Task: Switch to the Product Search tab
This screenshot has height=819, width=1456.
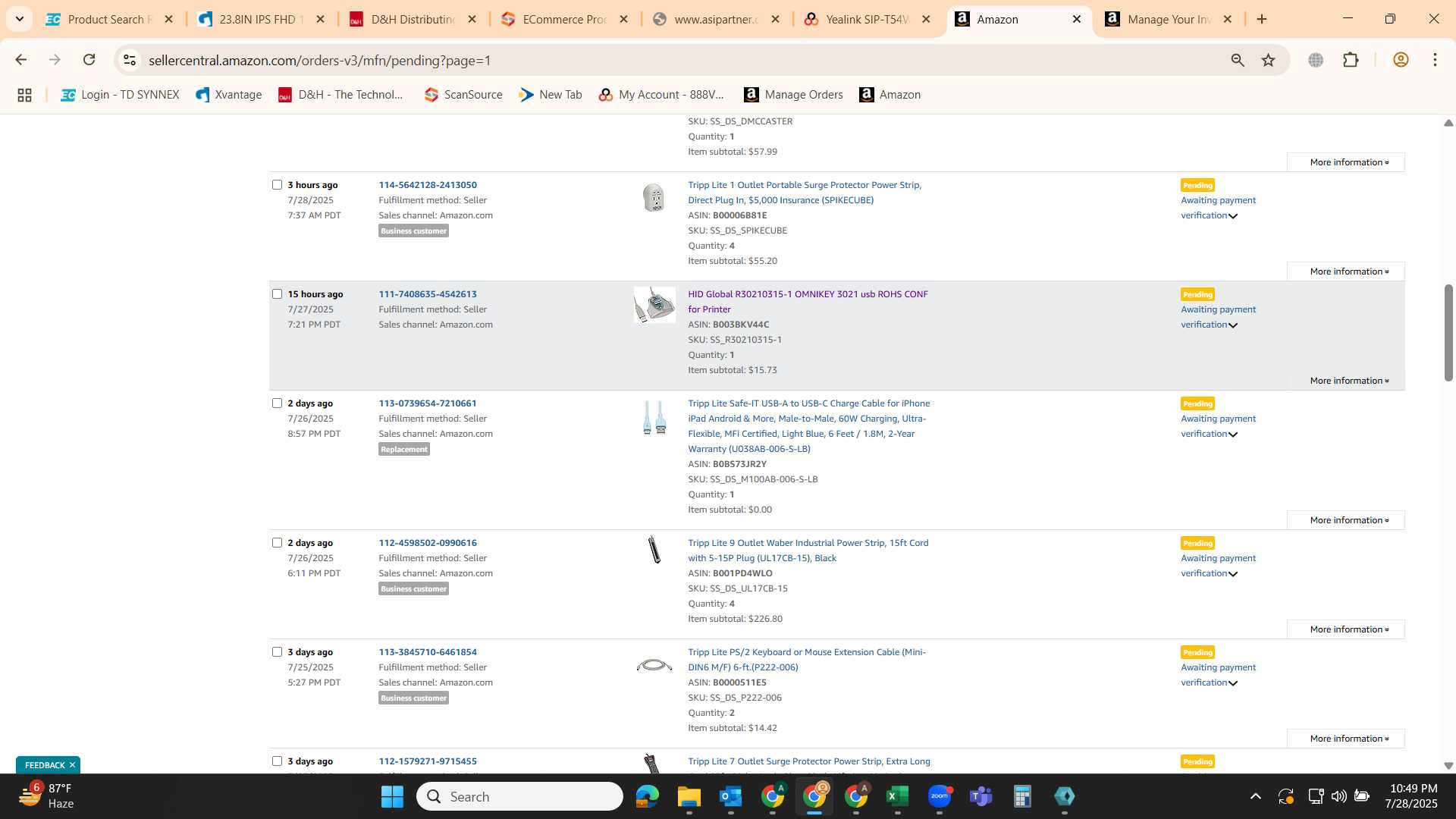Action: point(109,19)
